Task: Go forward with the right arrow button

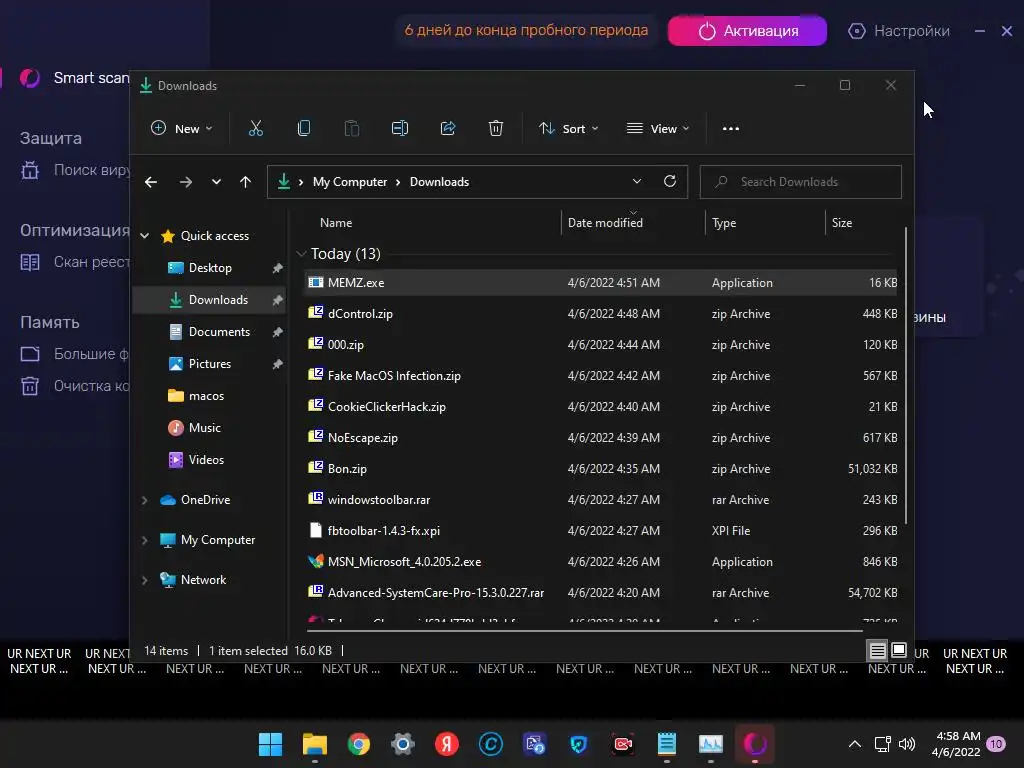Action: (x=186, y=182)
